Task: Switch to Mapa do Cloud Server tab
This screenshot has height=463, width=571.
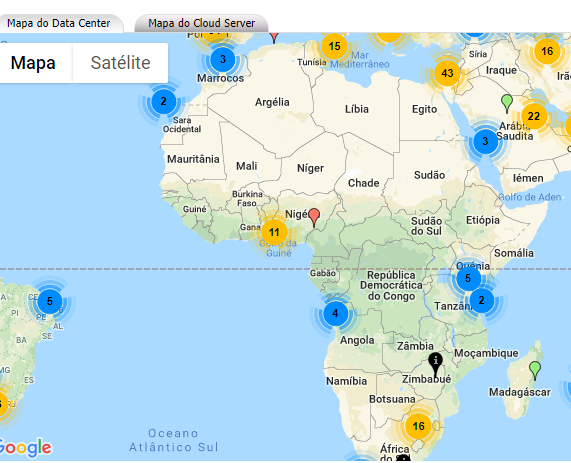Action: point(201,23)
